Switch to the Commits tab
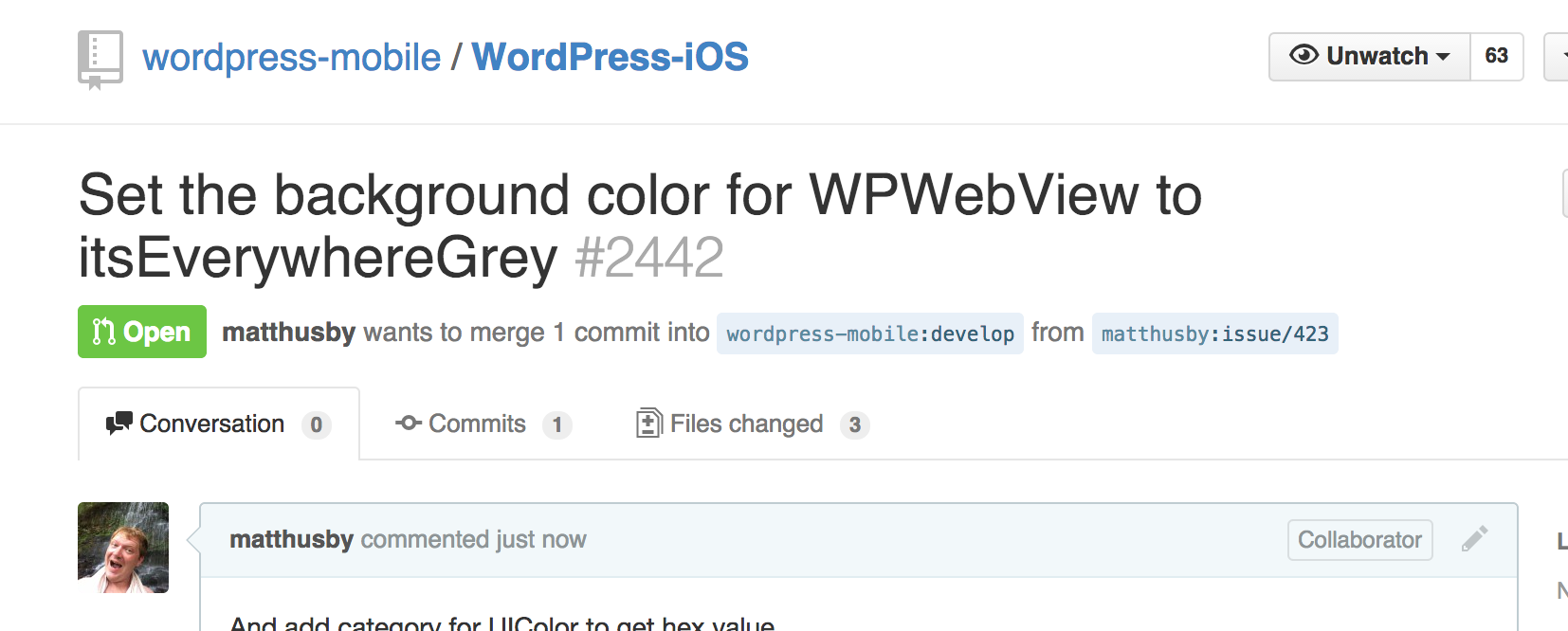1568x631 pixels. pos(476,424)
